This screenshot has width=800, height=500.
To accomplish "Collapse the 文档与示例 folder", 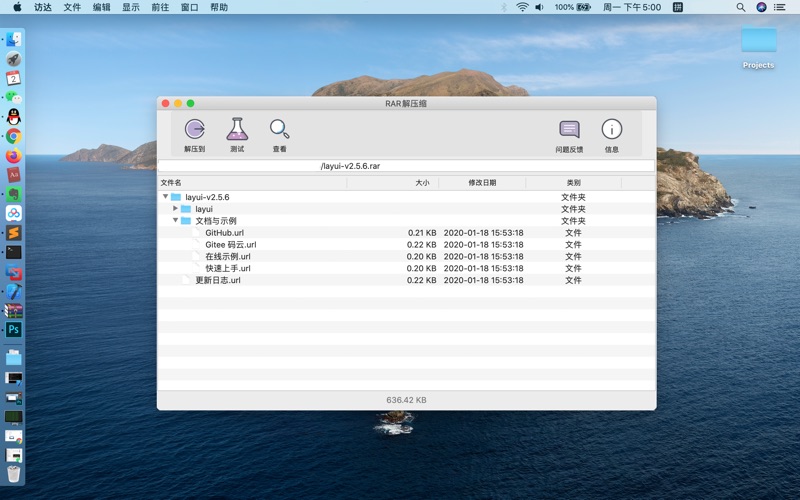I will click(175, 221).
